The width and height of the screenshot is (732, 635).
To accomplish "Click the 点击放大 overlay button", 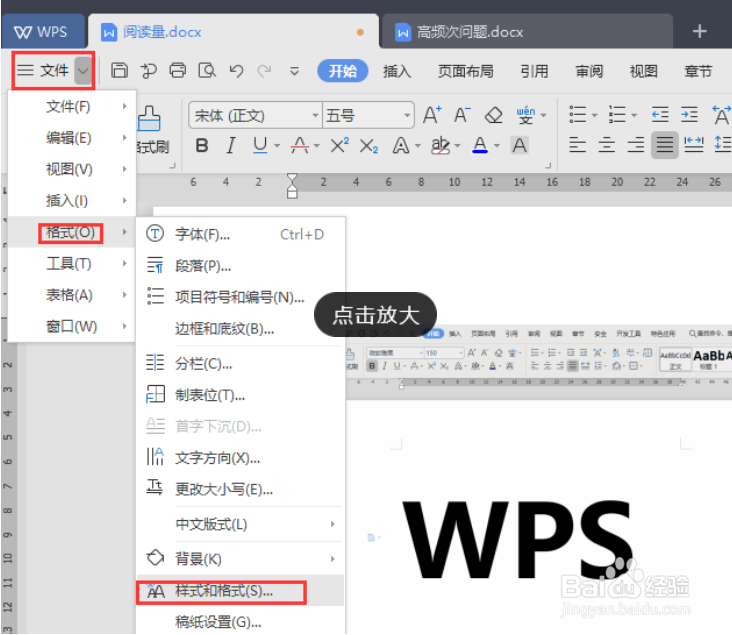I will pos(375,315).
